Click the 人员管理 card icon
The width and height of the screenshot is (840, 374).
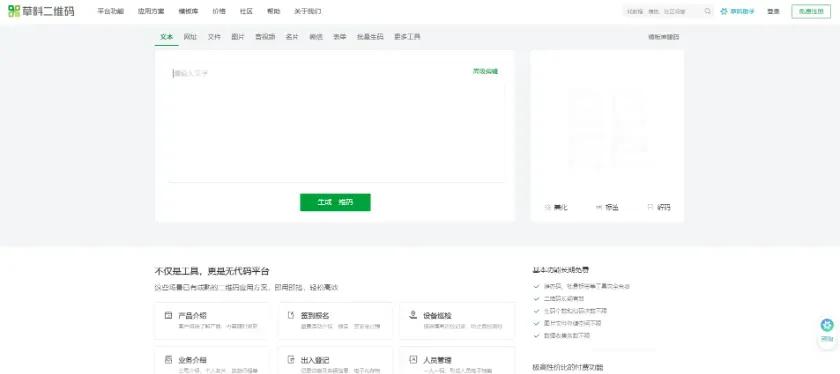tap(413, 360)
